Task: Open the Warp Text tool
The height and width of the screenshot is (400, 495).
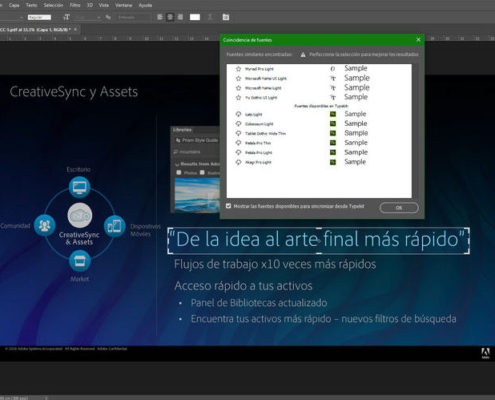Action: tap(210, 17)
